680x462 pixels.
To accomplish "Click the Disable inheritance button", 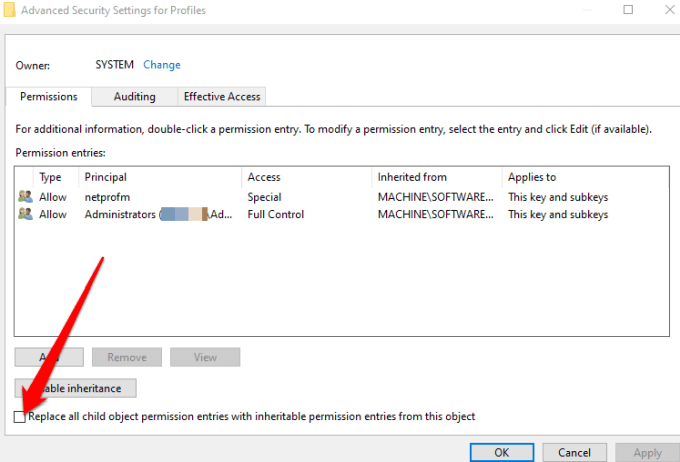I will click(x=76, y=388).
